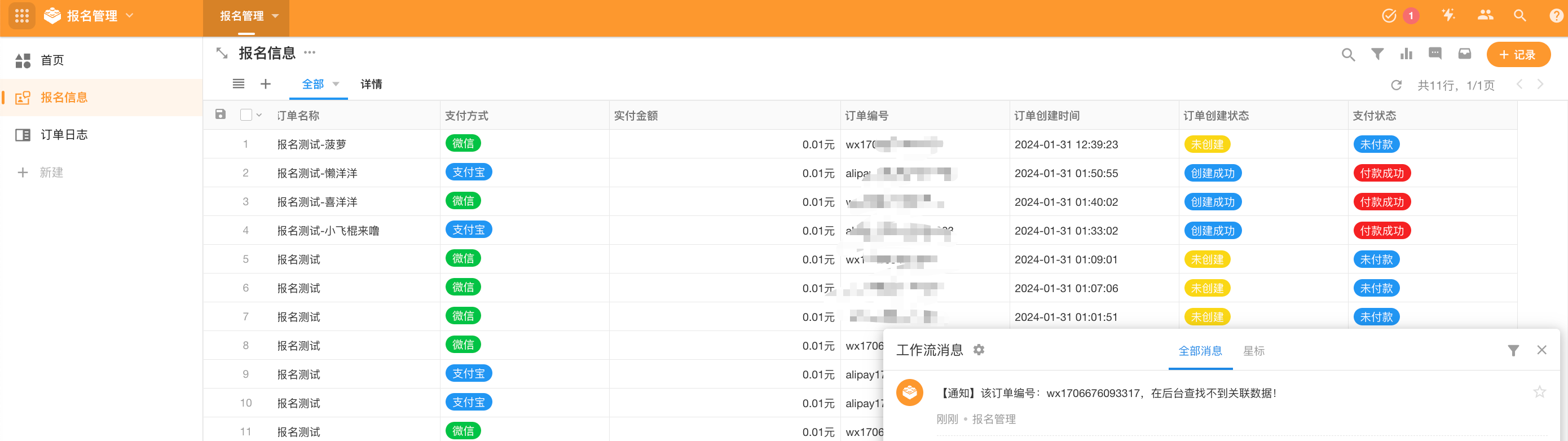
Task: Open the statistics bar chart icon
Action: (1406, 54)
